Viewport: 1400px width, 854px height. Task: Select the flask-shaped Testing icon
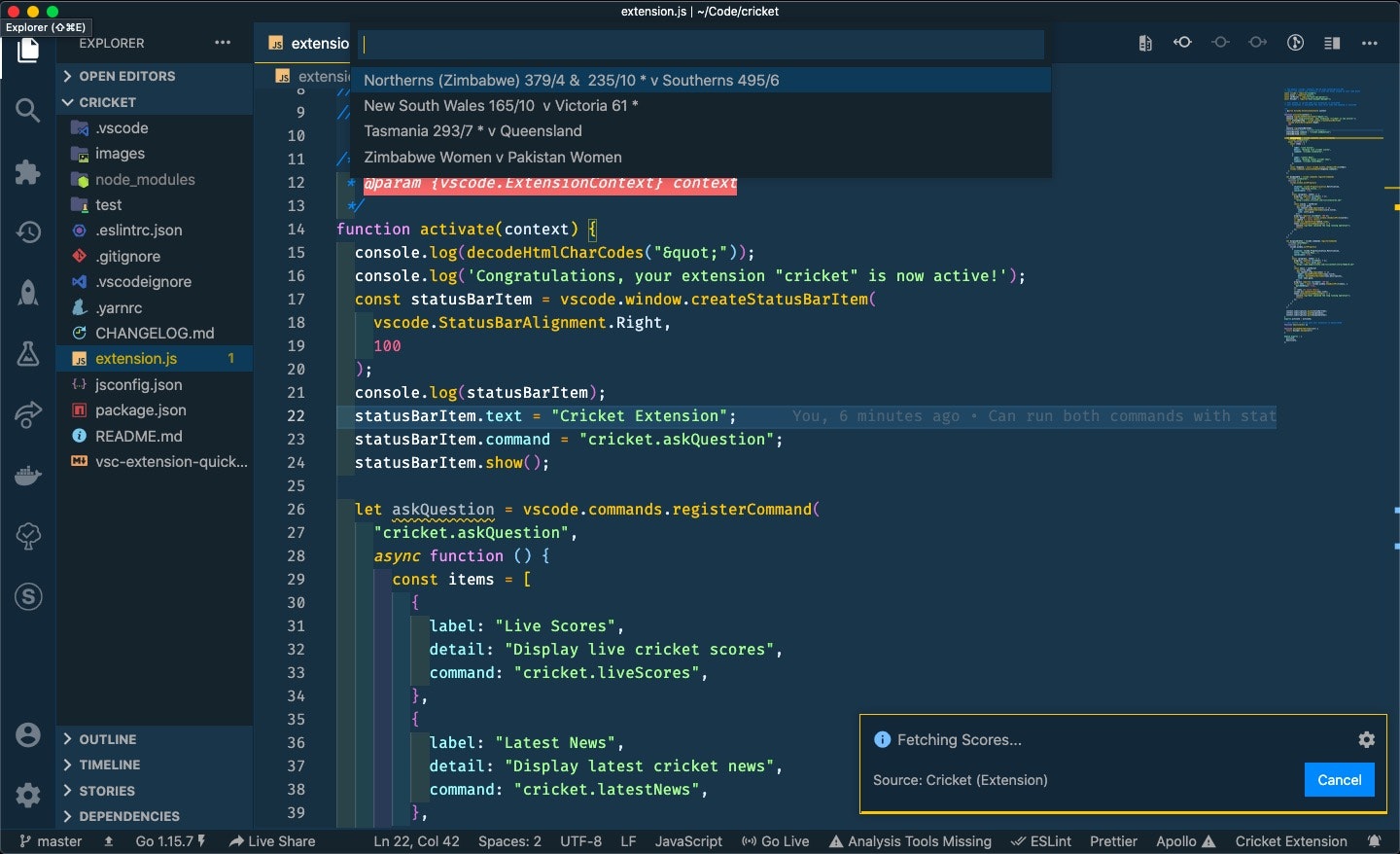pos(26,353)
